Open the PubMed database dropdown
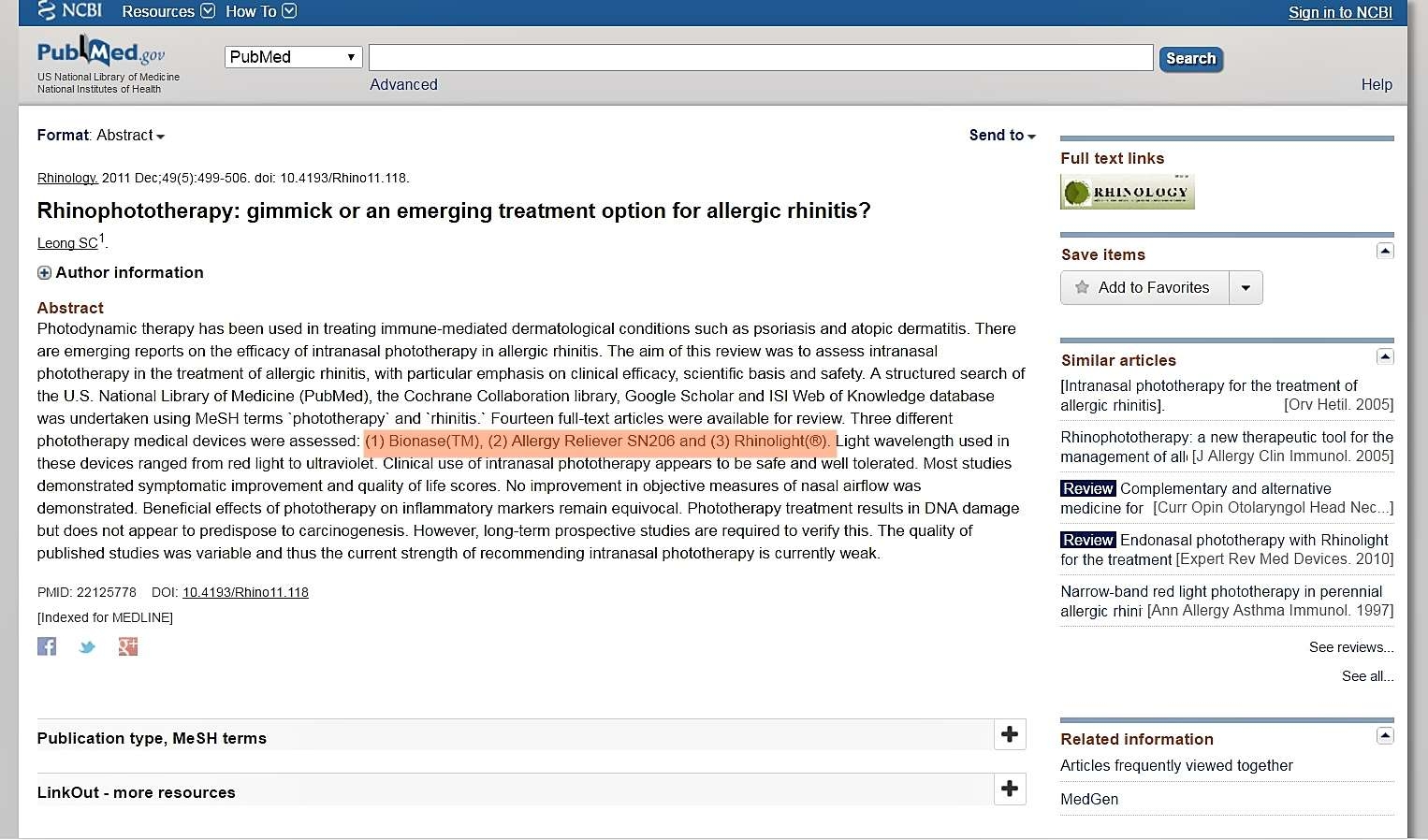Image resolution: width=1428 pixels, height=840 pixels. [293, 57]
